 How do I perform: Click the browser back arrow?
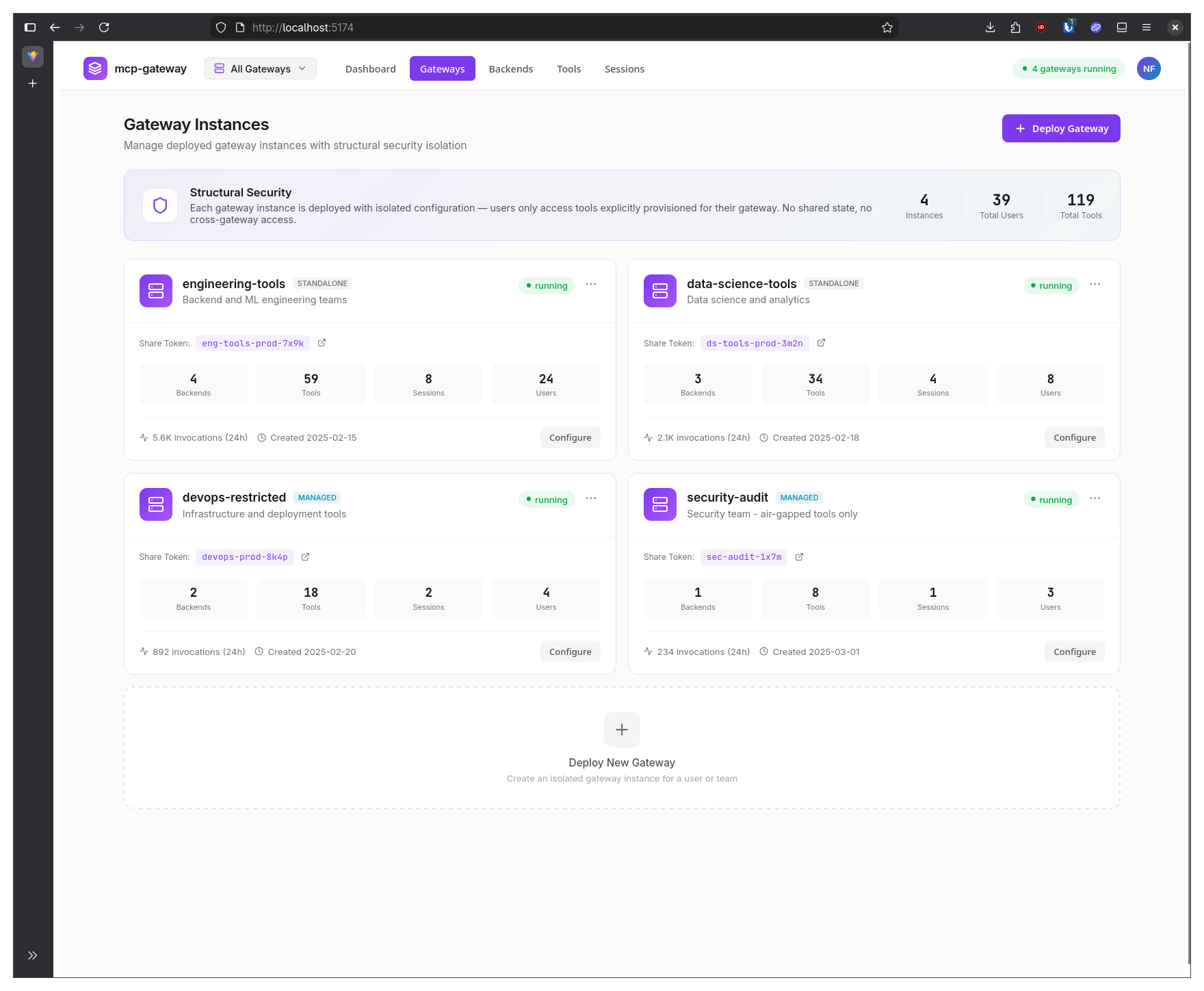pos(55,27)
